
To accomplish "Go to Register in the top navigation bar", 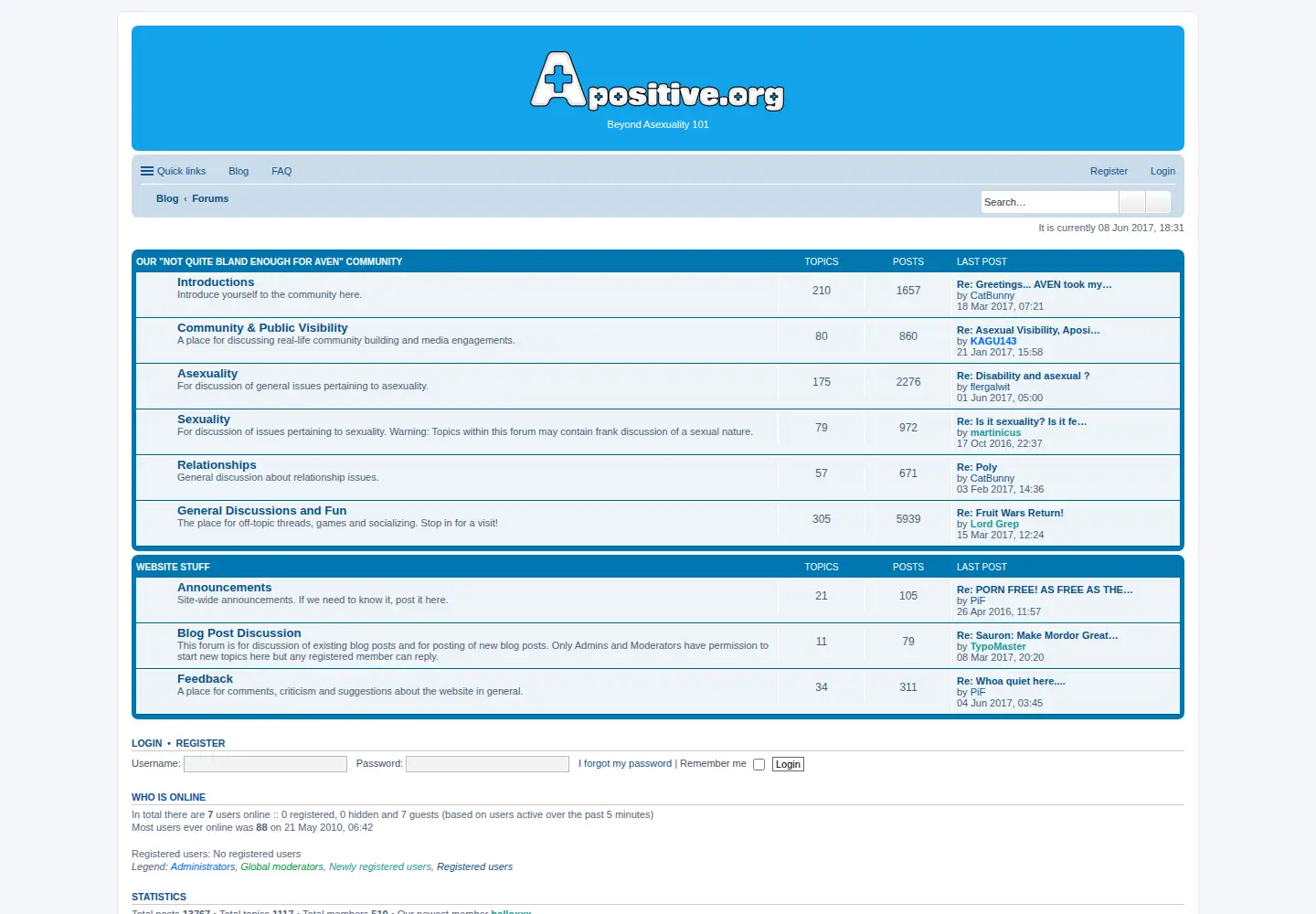I will 1109,171.
